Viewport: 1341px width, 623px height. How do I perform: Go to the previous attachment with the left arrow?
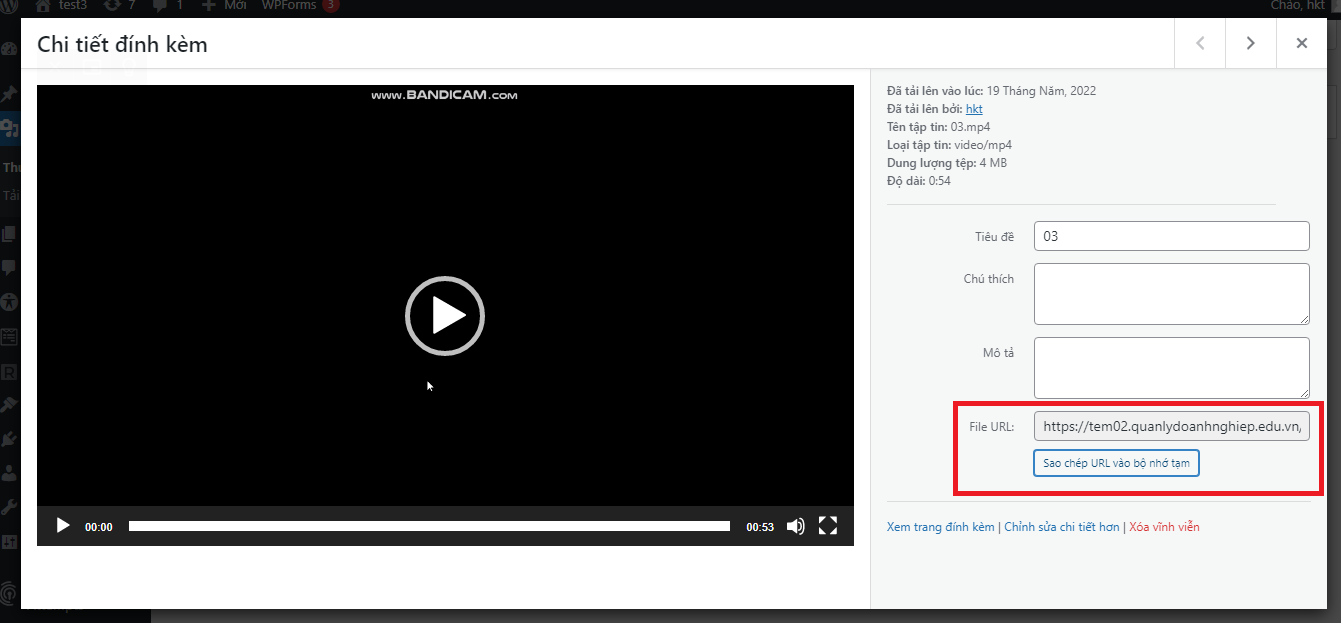point(1200,43)
